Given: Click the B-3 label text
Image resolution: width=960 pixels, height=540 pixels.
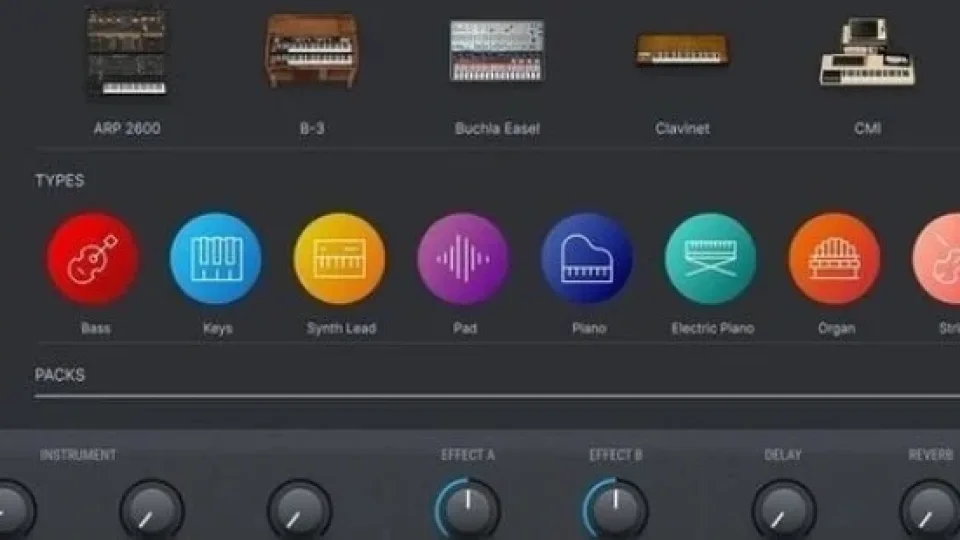Looking at the screenshot, I should [x=312, y=129].
